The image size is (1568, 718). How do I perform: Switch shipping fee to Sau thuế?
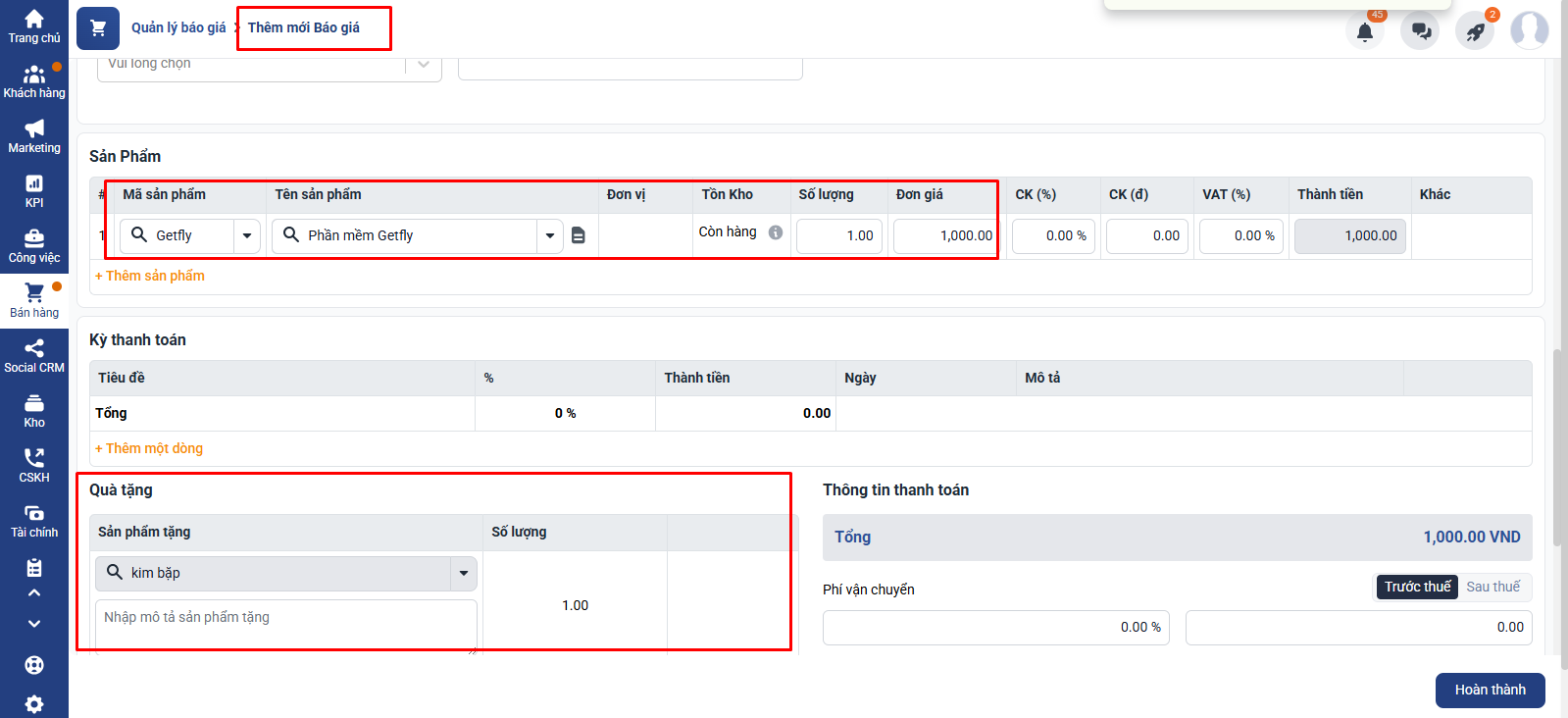coord(1492,587)
